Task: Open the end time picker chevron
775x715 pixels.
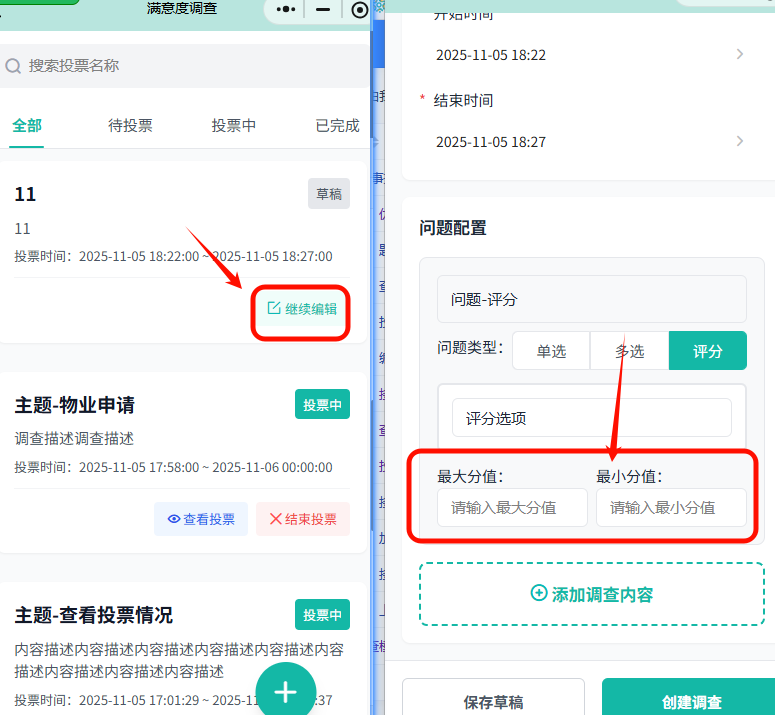Action: (x=740, y=141)
